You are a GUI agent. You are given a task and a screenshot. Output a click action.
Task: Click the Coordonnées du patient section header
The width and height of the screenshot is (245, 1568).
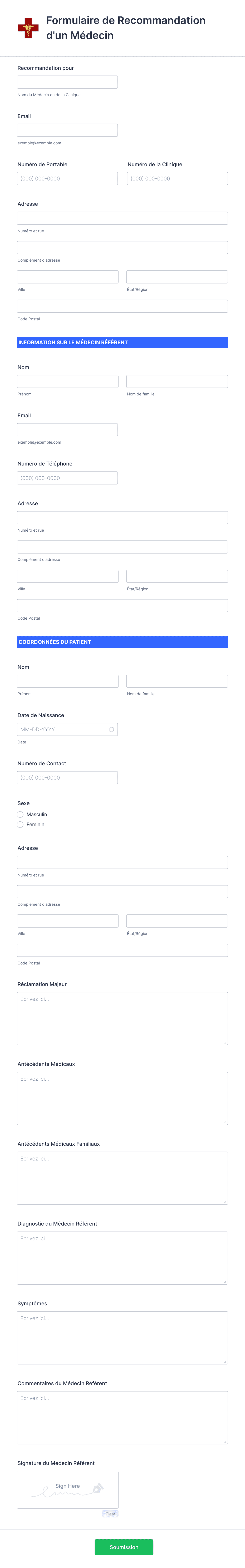point(122,642)
